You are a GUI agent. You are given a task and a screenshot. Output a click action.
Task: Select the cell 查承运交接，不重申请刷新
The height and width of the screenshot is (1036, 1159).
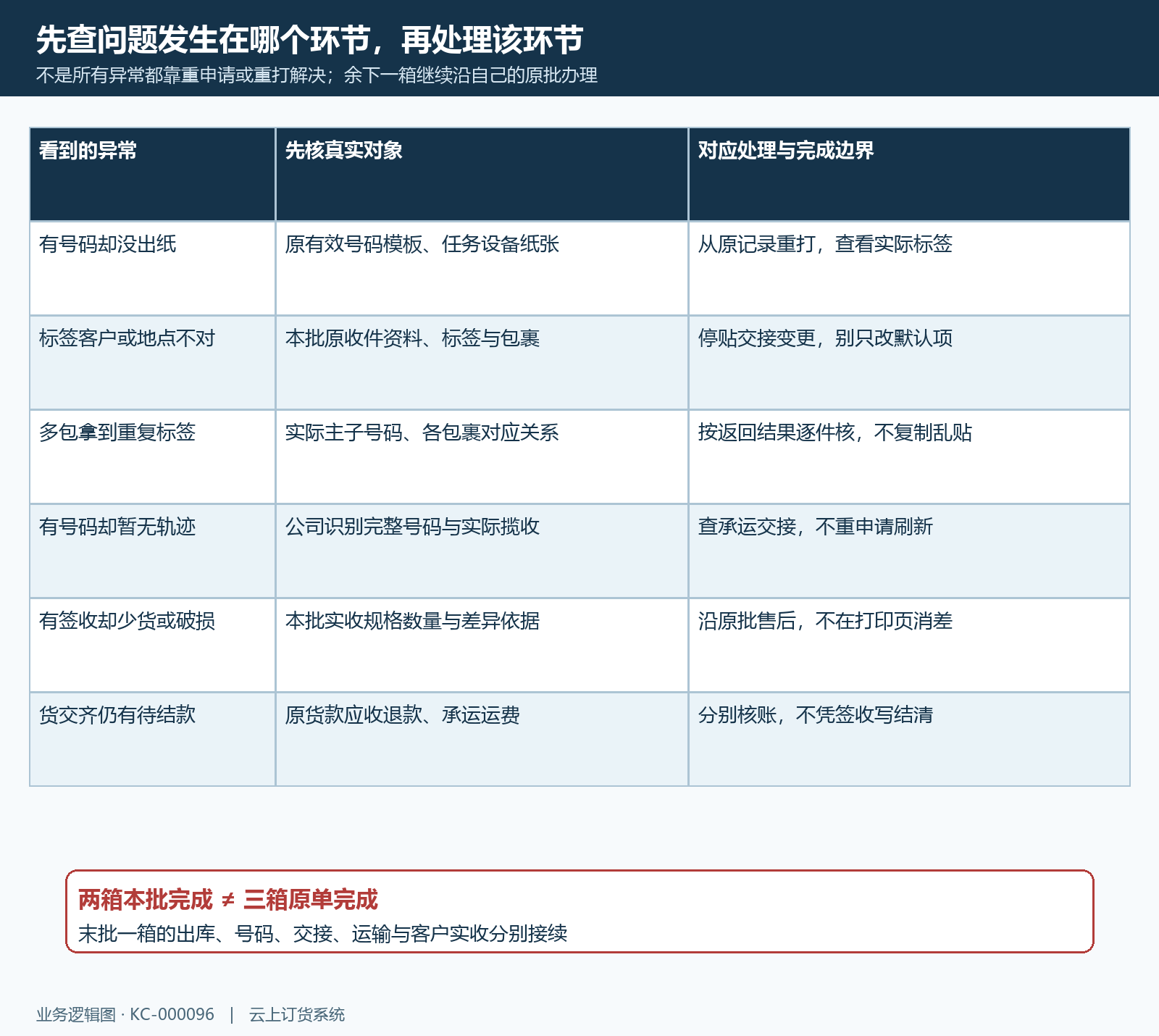[x=909, y=551]
